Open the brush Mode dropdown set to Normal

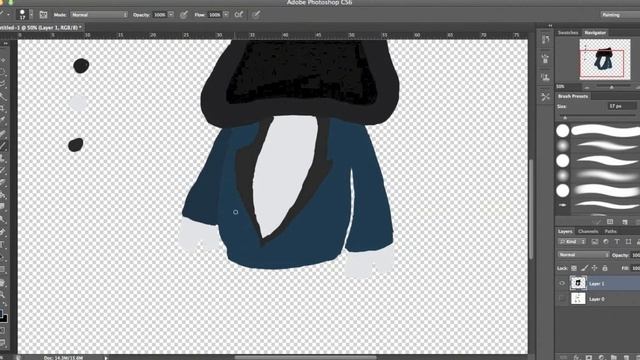[x=99, y=15]
